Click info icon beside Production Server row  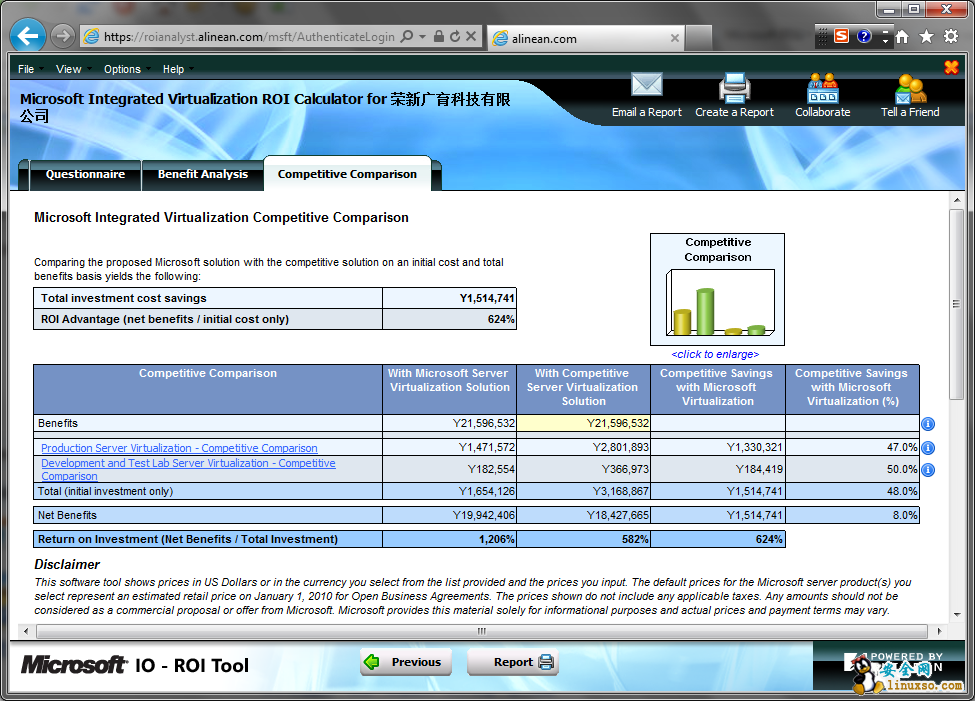[928, 448]
